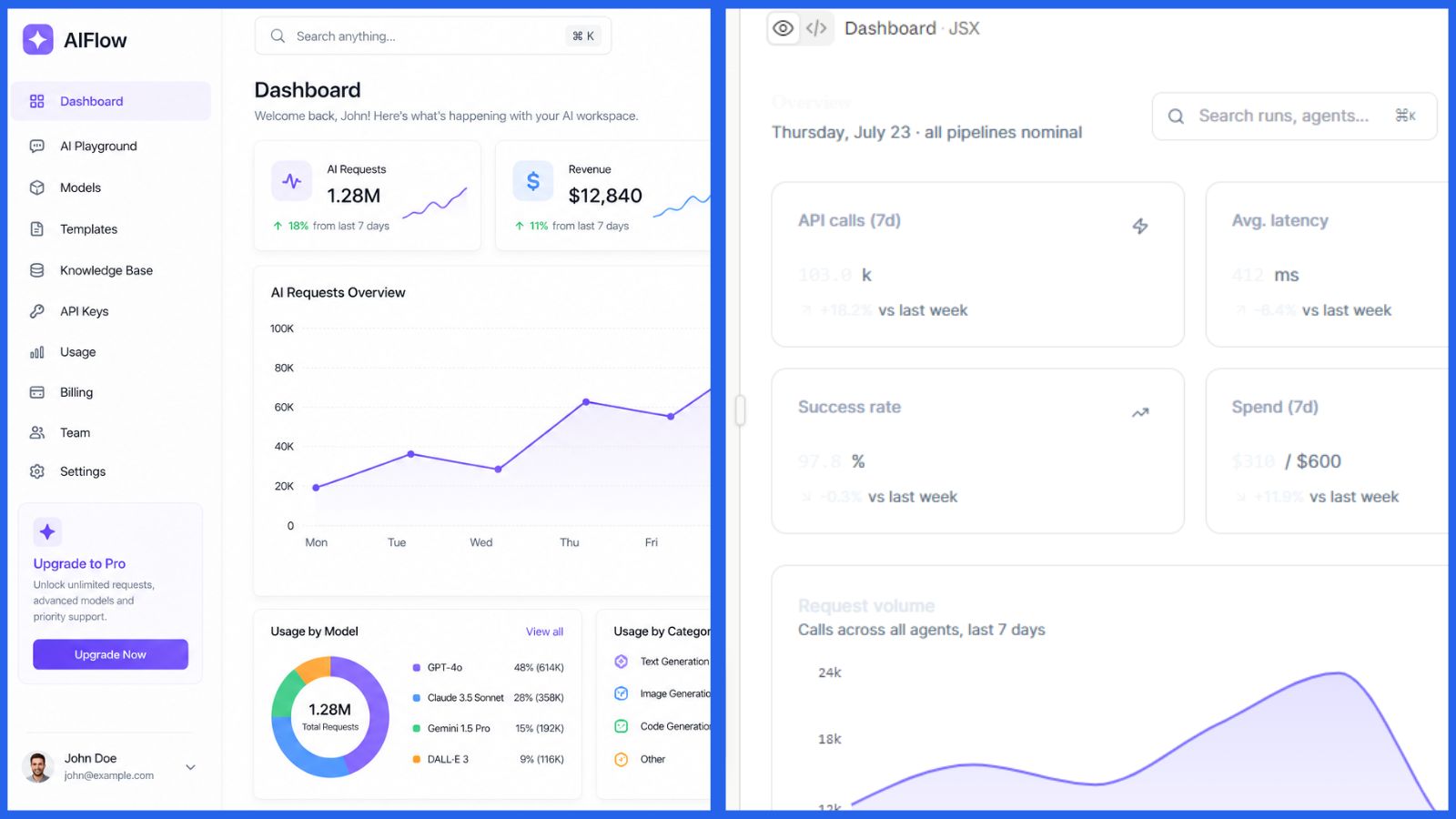
Task: Click the Upgrade Now button
Action: point(110,654)
